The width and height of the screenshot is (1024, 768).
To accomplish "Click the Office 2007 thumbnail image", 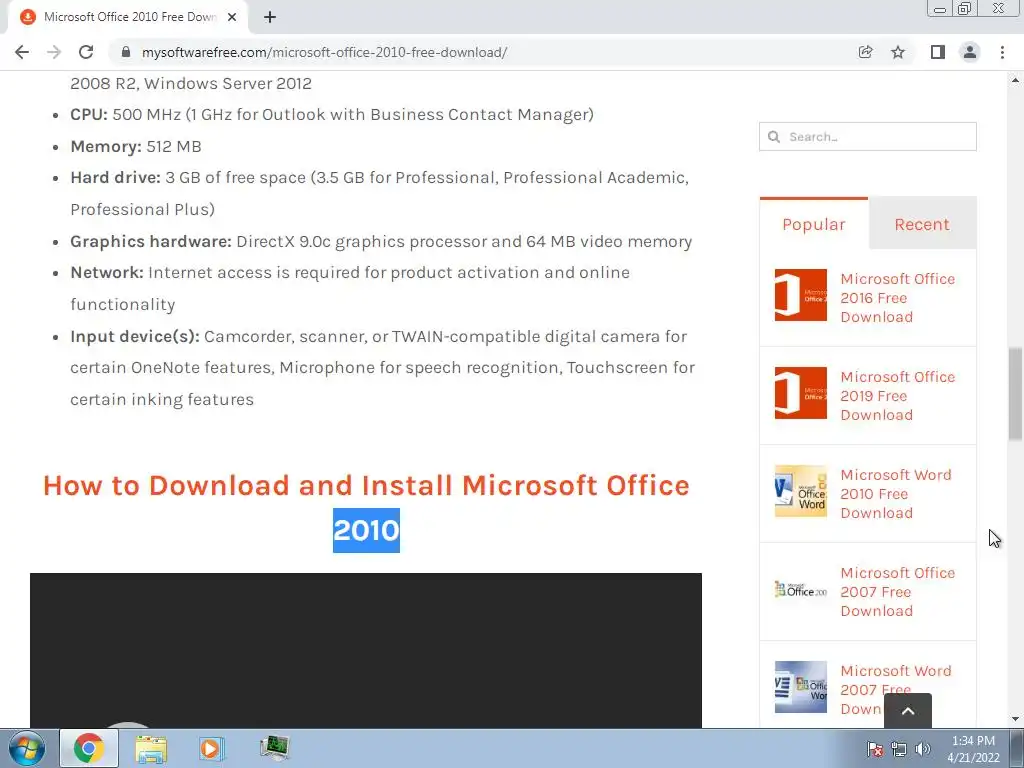I will click(801, 589).
